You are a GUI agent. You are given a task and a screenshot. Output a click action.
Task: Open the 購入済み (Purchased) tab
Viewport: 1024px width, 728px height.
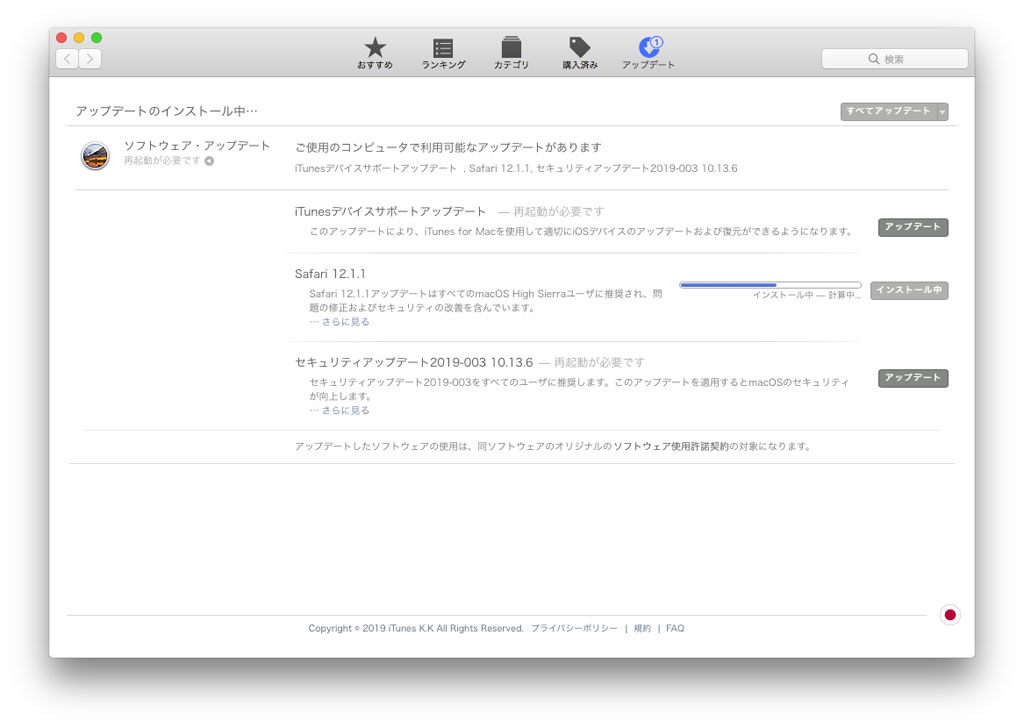580,53
